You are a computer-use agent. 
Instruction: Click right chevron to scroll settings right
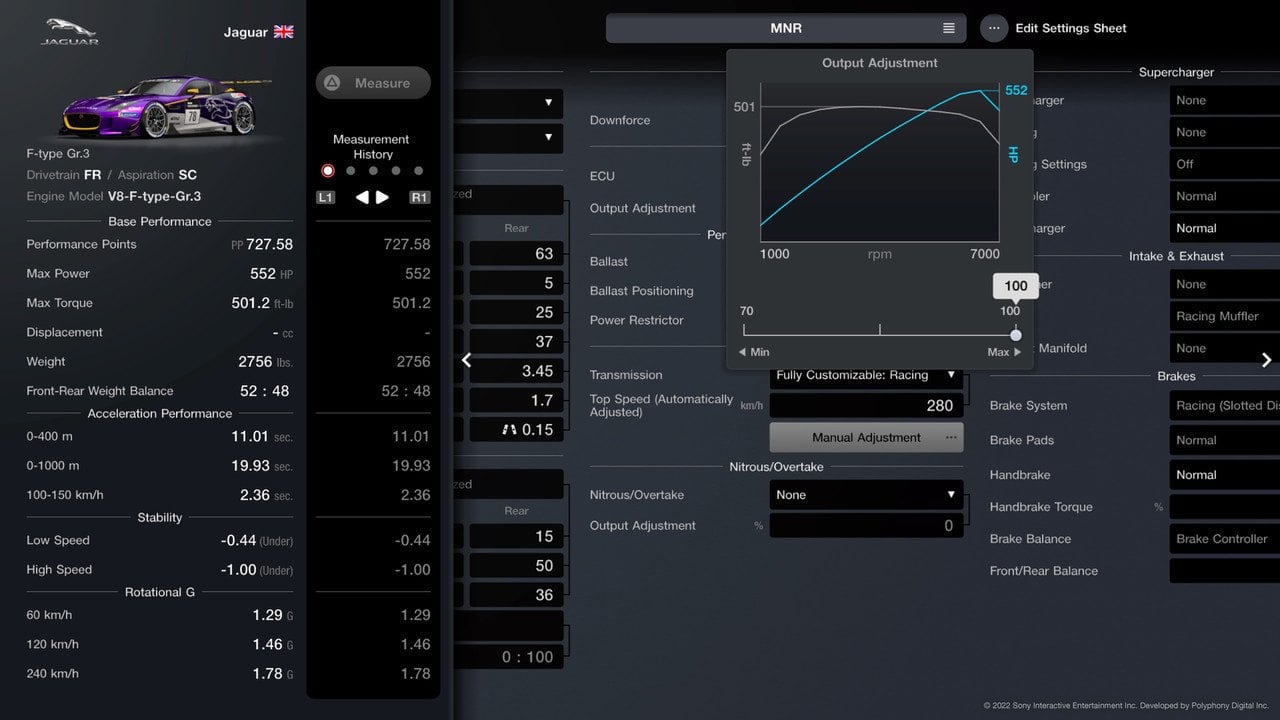click(x=1266, y=360)
